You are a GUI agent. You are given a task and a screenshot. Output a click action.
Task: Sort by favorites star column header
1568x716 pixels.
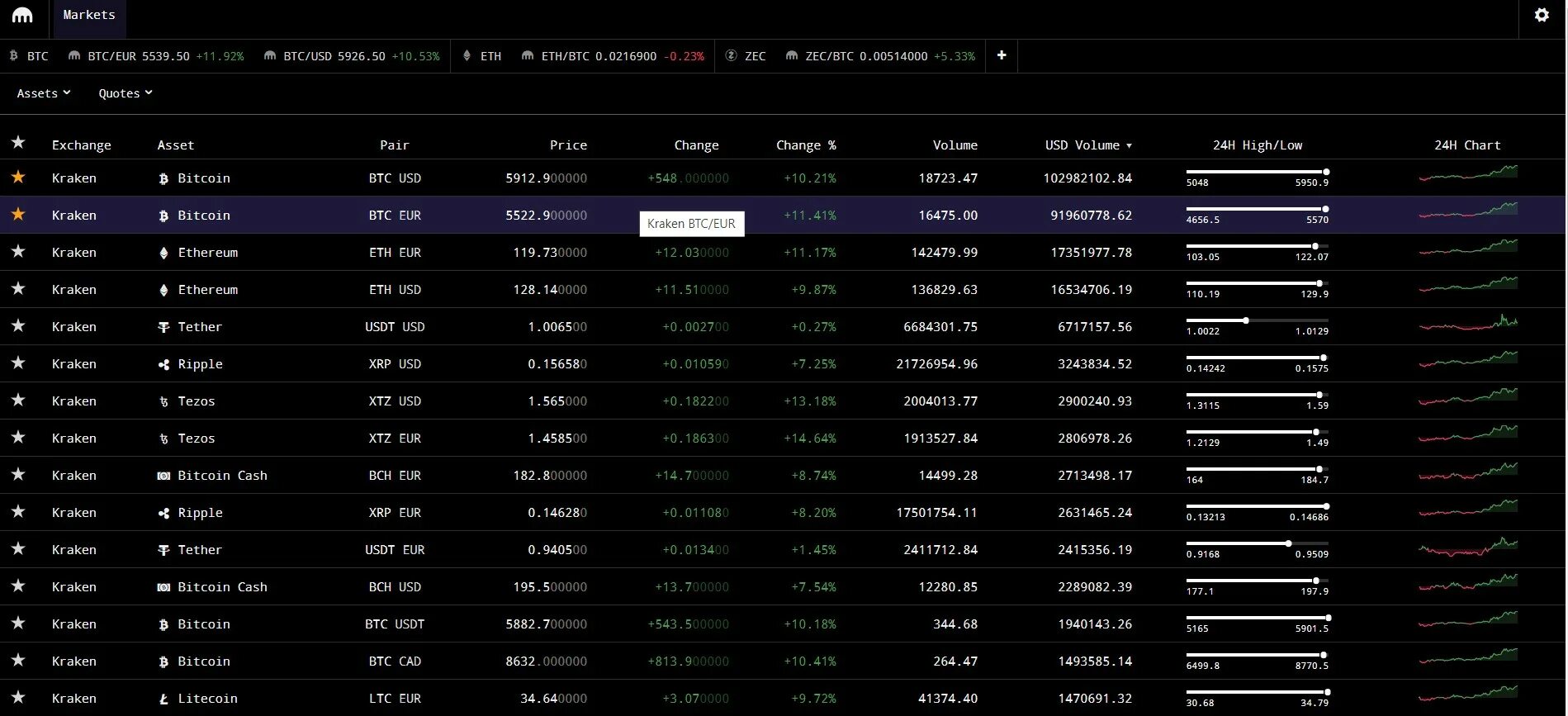(18, 143)
